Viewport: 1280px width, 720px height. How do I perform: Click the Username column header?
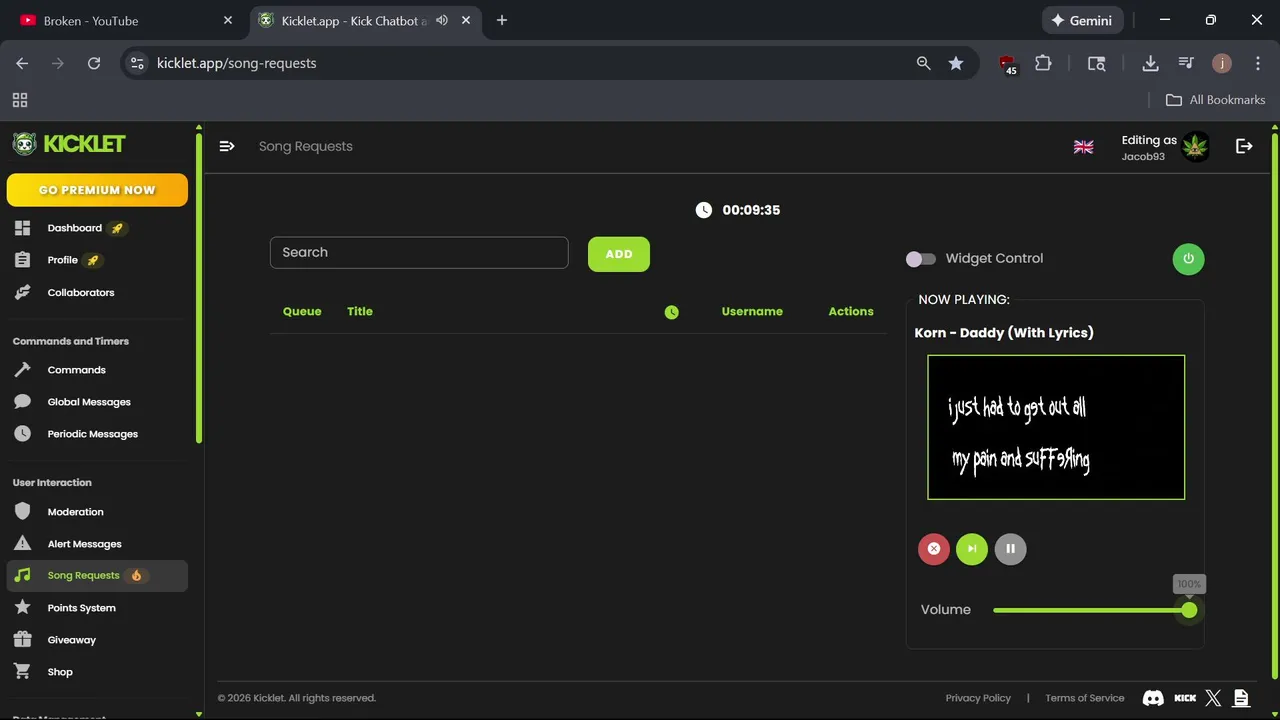[x=752, y=312]
